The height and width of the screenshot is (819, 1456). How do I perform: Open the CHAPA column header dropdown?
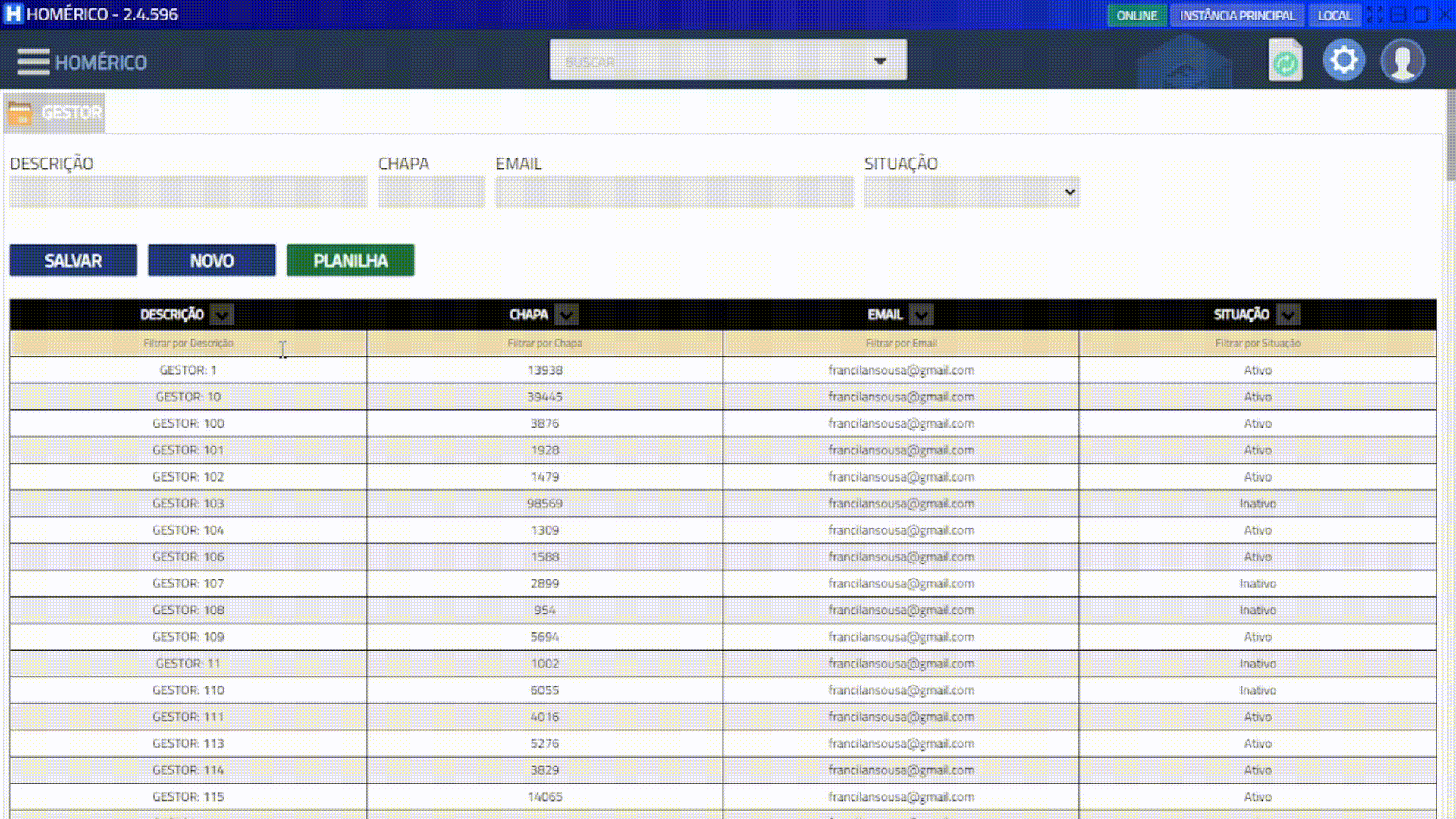coord(566,314)
